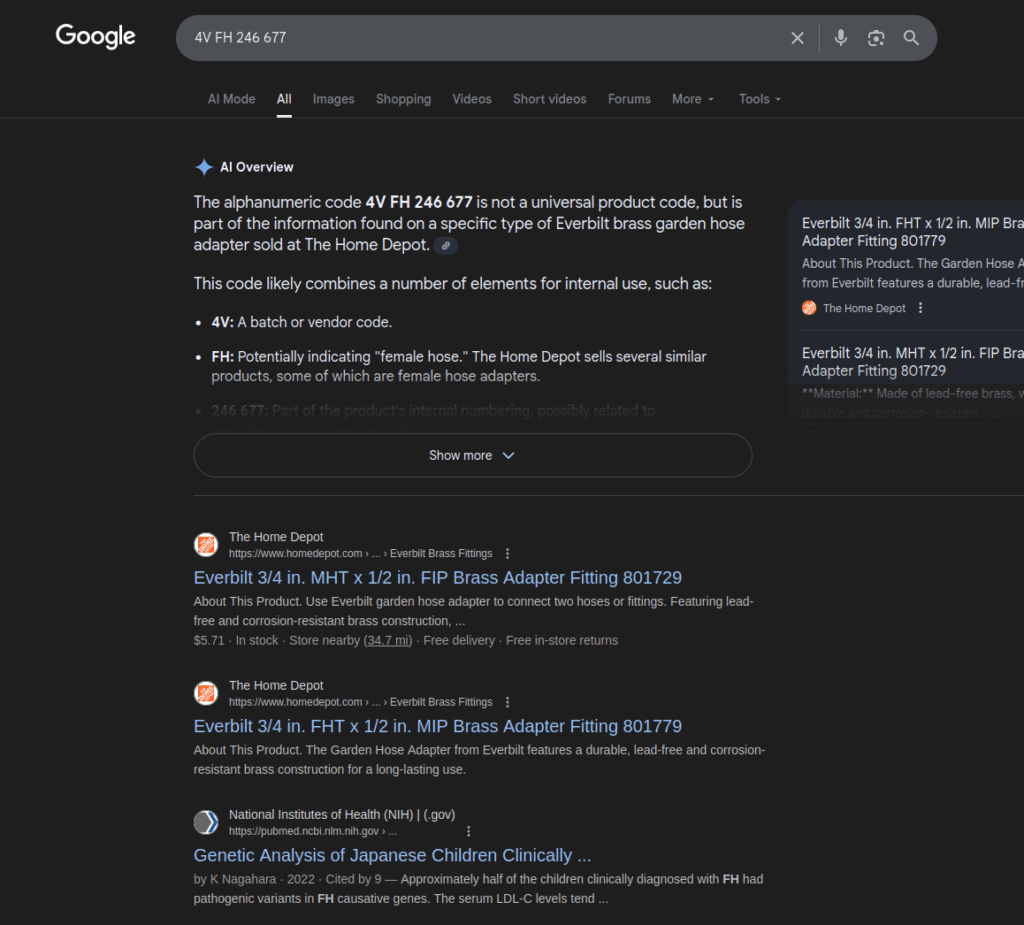
Task: Click the NIH favicon for the PubMed result
Action: coord(206,822)
